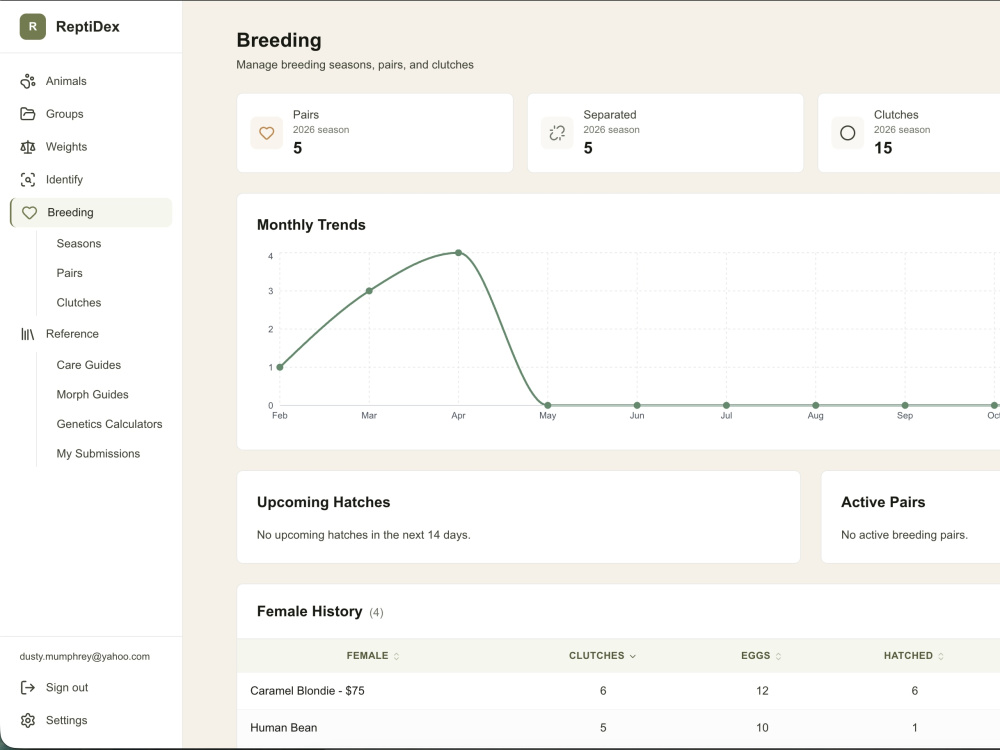Sort by the Eggs column arrows
This screenshot has height=750, width=1000.
(778, 656)
